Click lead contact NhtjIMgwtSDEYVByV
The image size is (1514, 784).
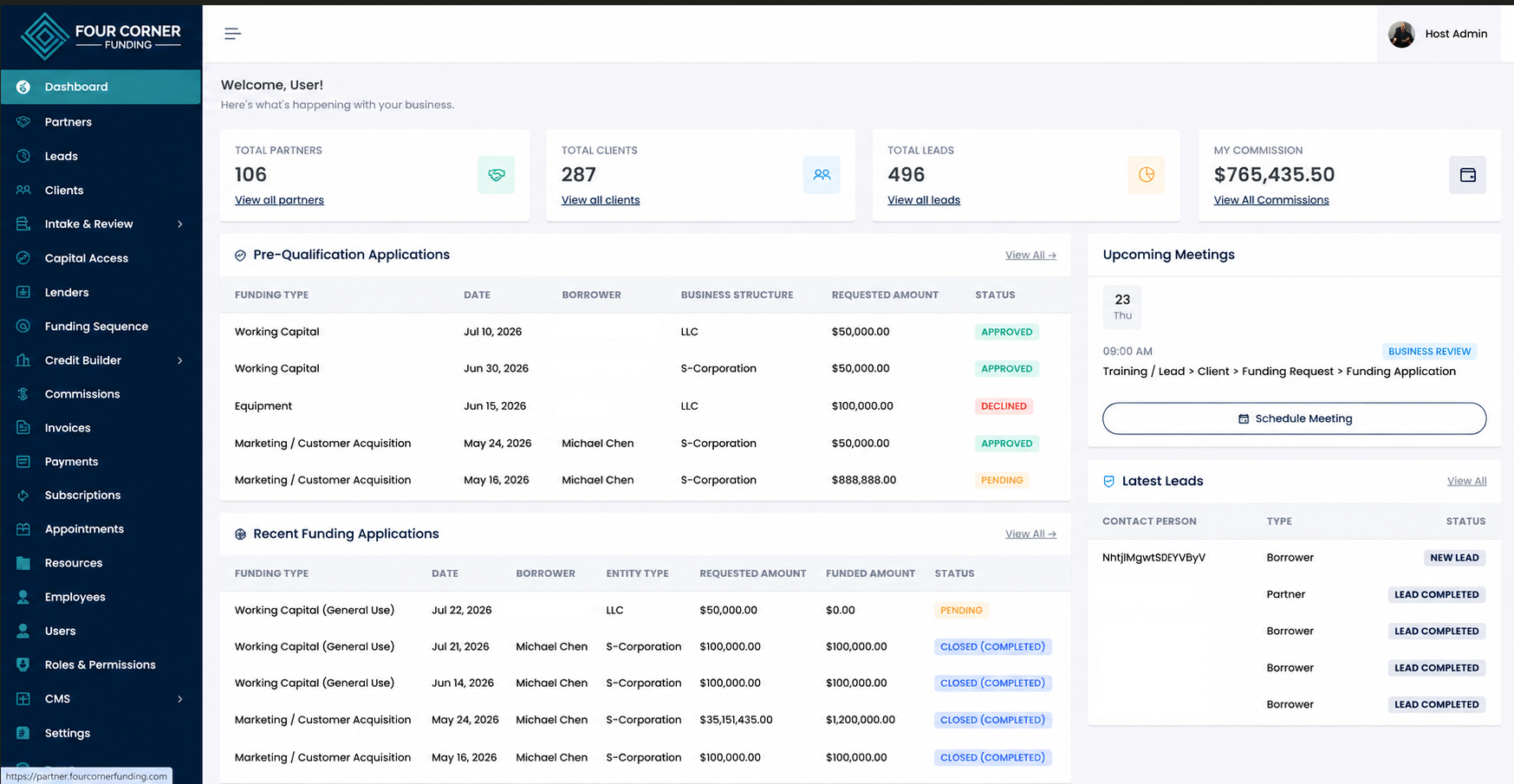click(1153, 558)
